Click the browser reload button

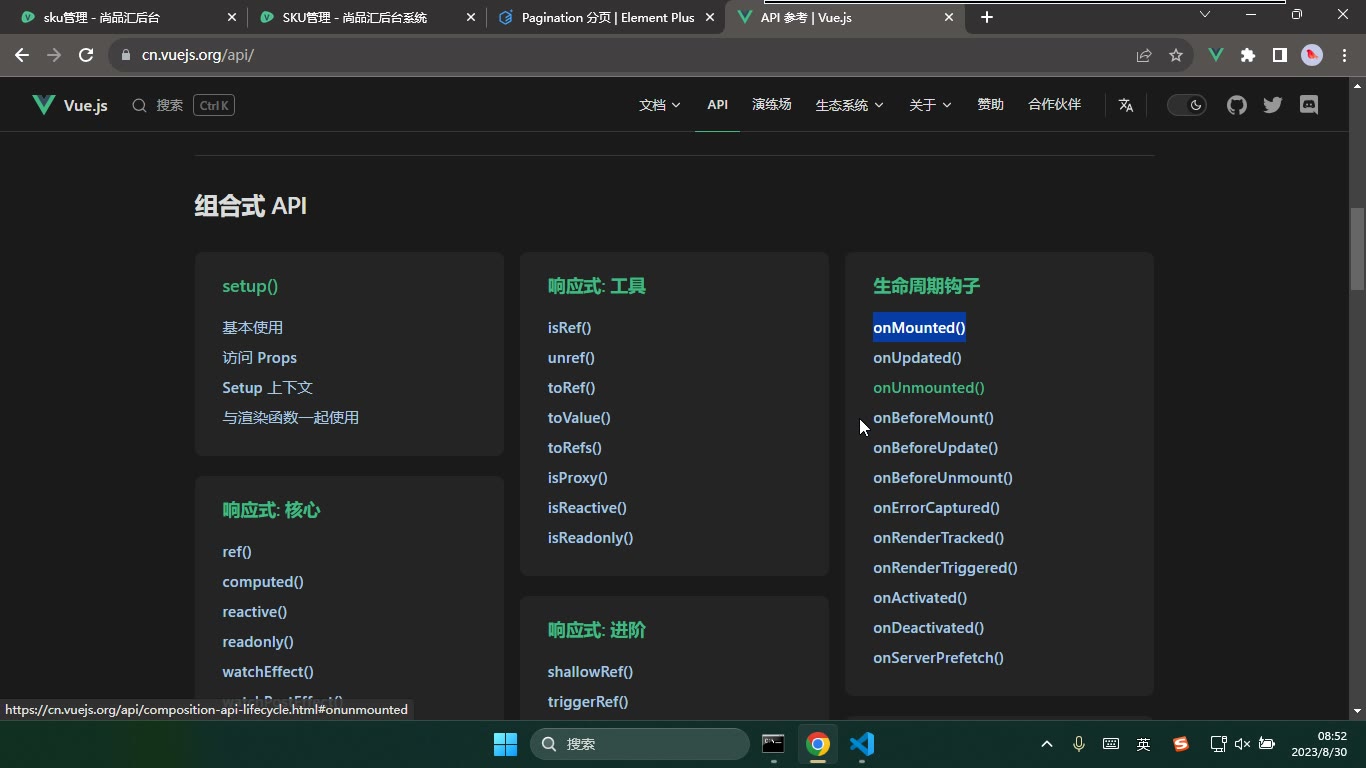pyautogui.click(x=86, y=55)
